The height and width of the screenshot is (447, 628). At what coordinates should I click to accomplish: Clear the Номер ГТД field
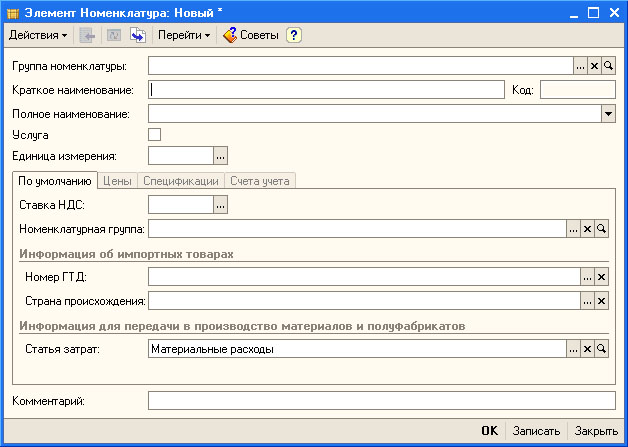[x=601, y=277]
